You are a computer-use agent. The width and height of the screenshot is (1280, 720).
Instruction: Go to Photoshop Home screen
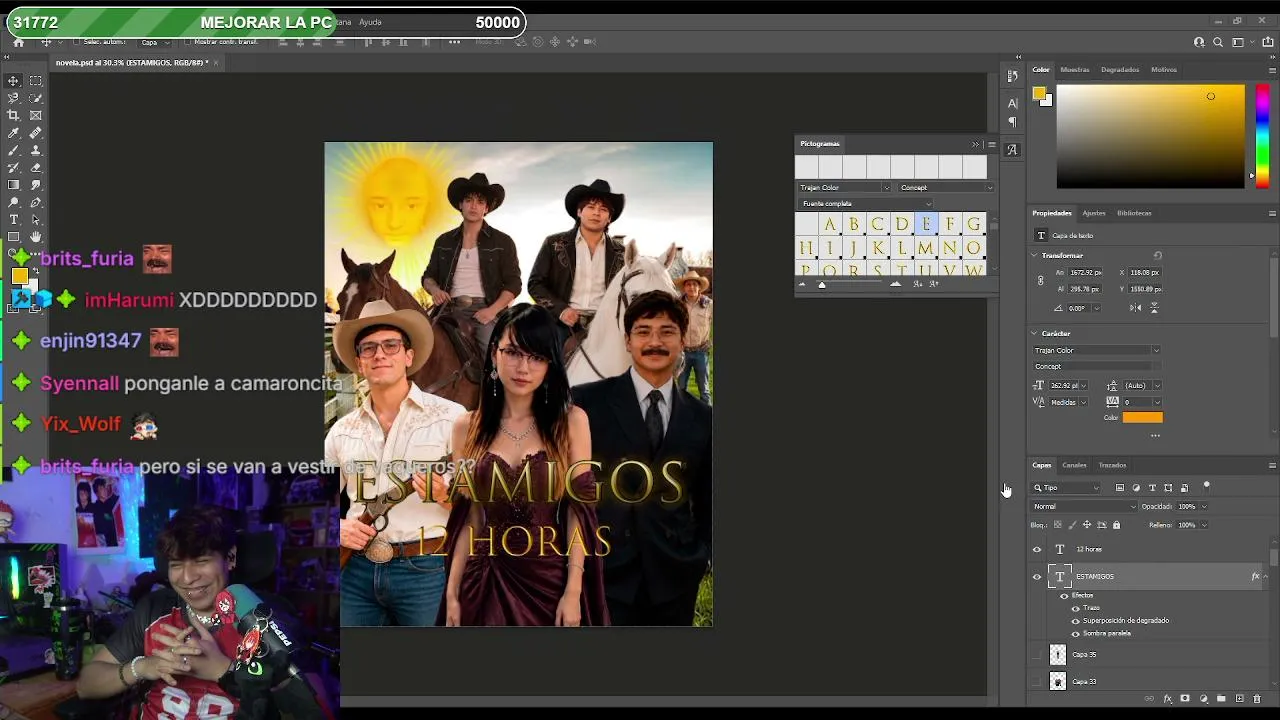(x=18, y=42)
